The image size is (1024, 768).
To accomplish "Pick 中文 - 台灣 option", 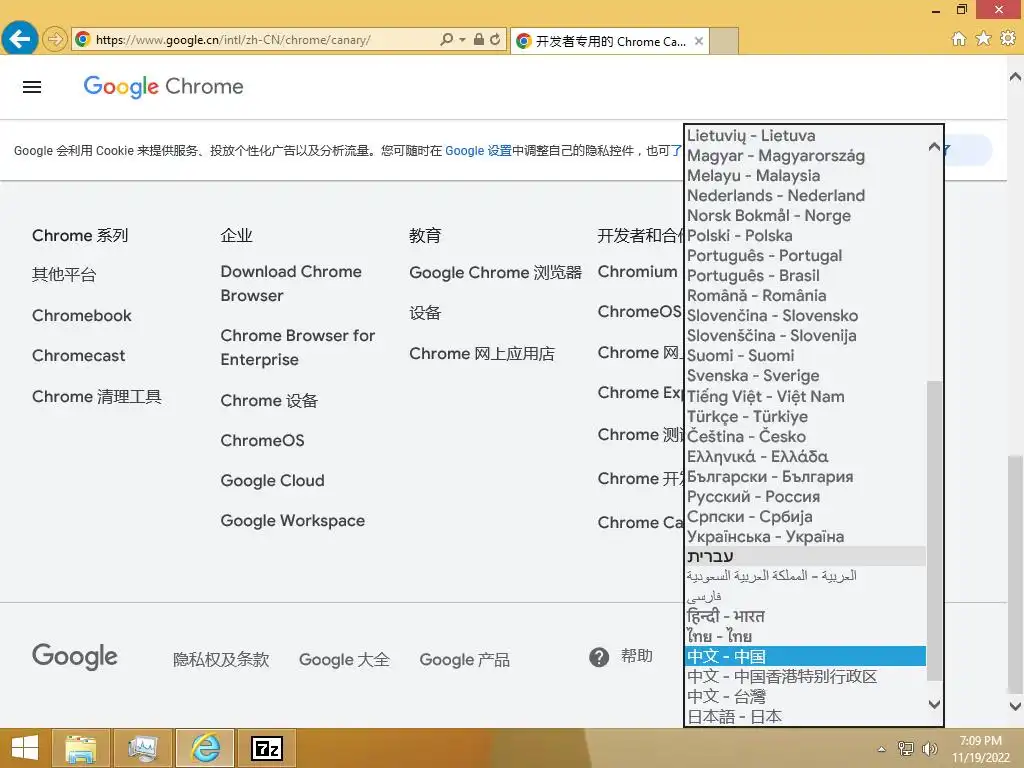I will pyautogui.click(x=805, y=696).
